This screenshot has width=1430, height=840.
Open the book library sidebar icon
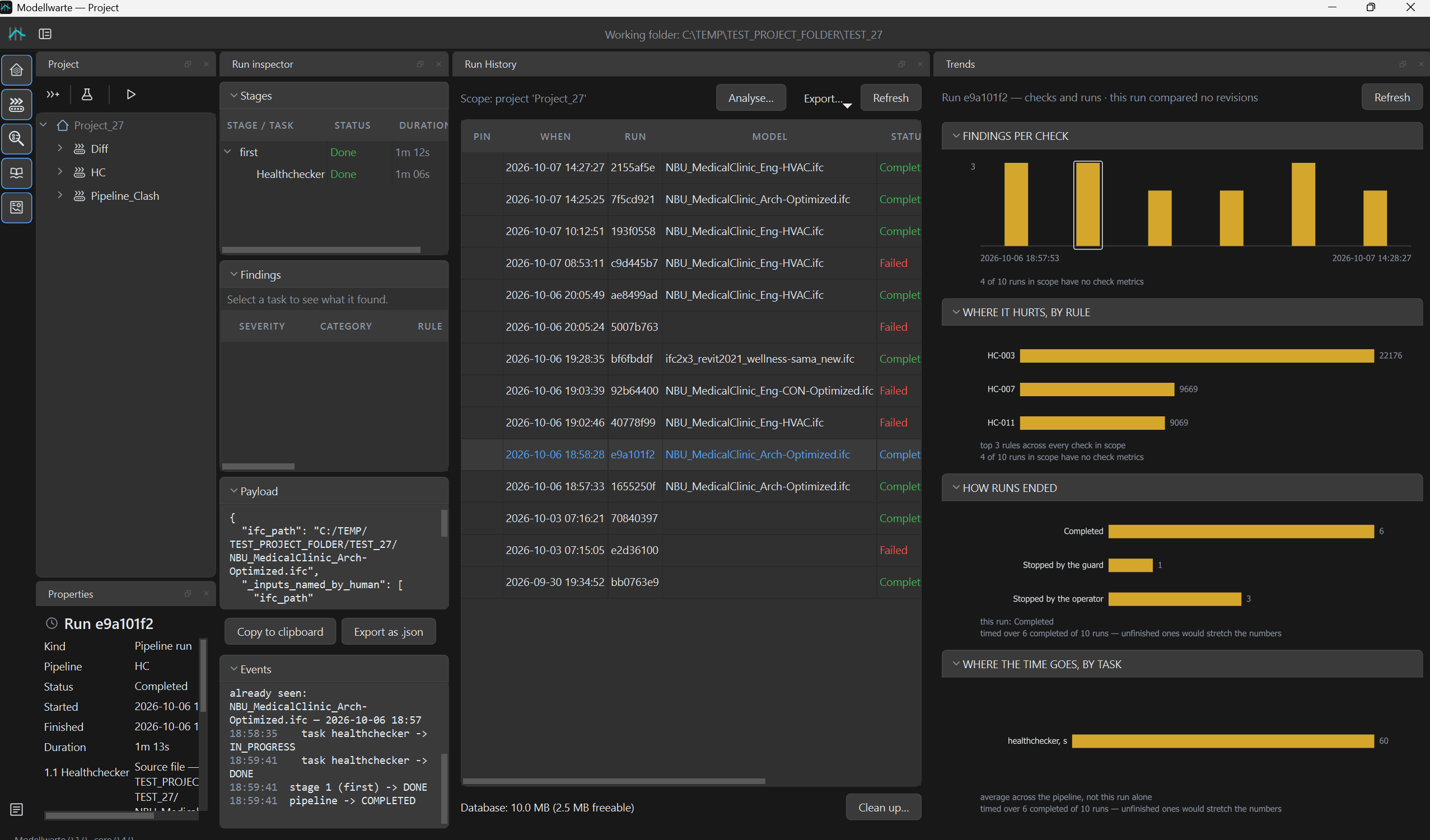pos(16,173)
